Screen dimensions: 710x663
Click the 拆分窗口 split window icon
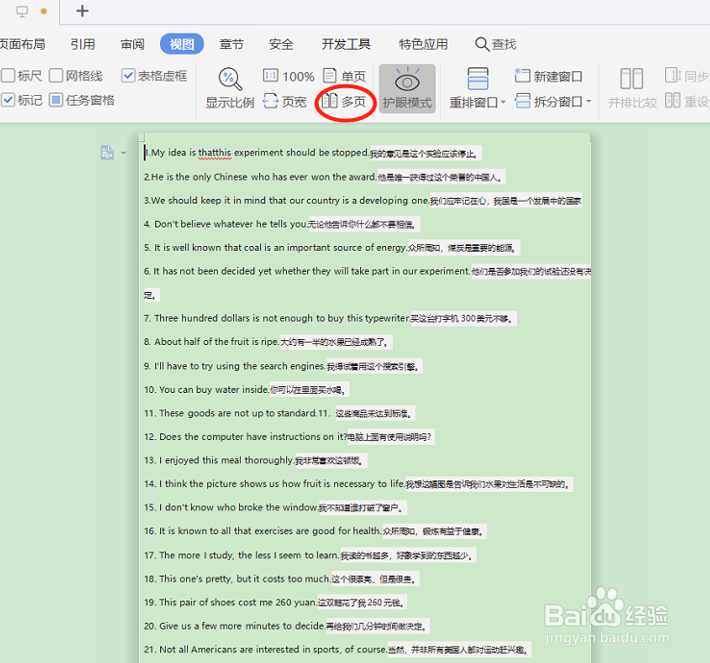(x=523, y=101)
